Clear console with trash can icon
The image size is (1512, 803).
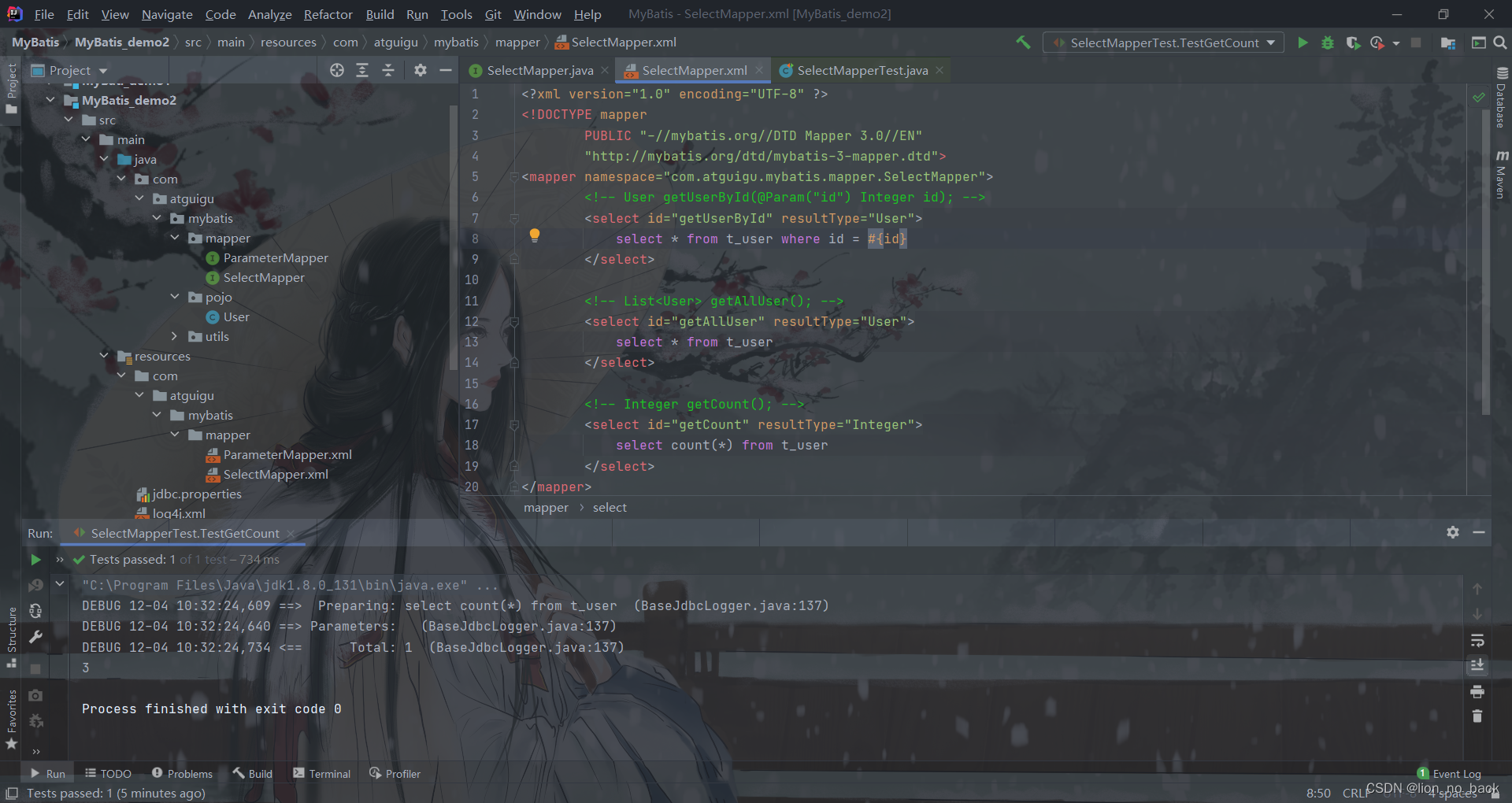tap(1477, 716)
